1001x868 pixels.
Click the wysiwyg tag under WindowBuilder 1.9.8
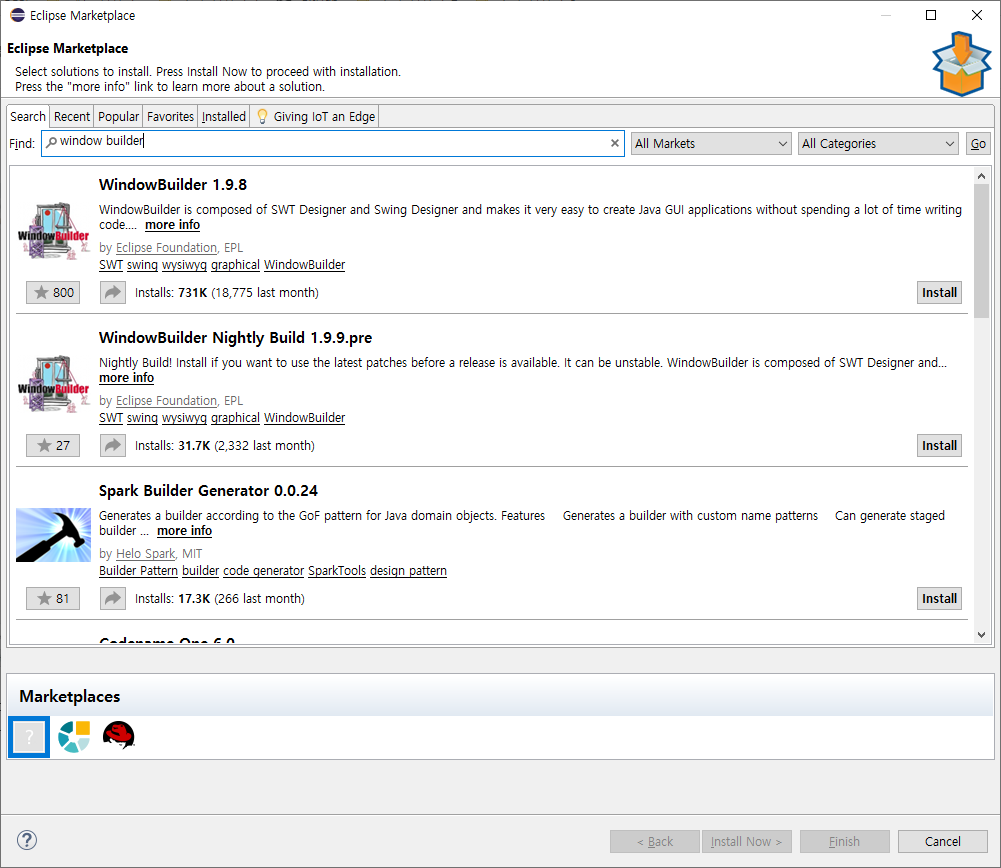click(x=184, y=265)
